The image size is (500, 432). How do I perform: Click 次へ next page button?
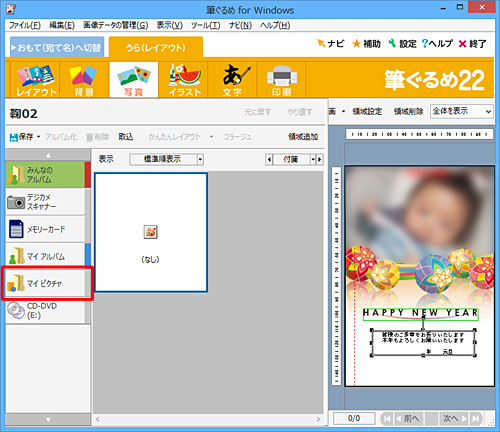(455, 418)
